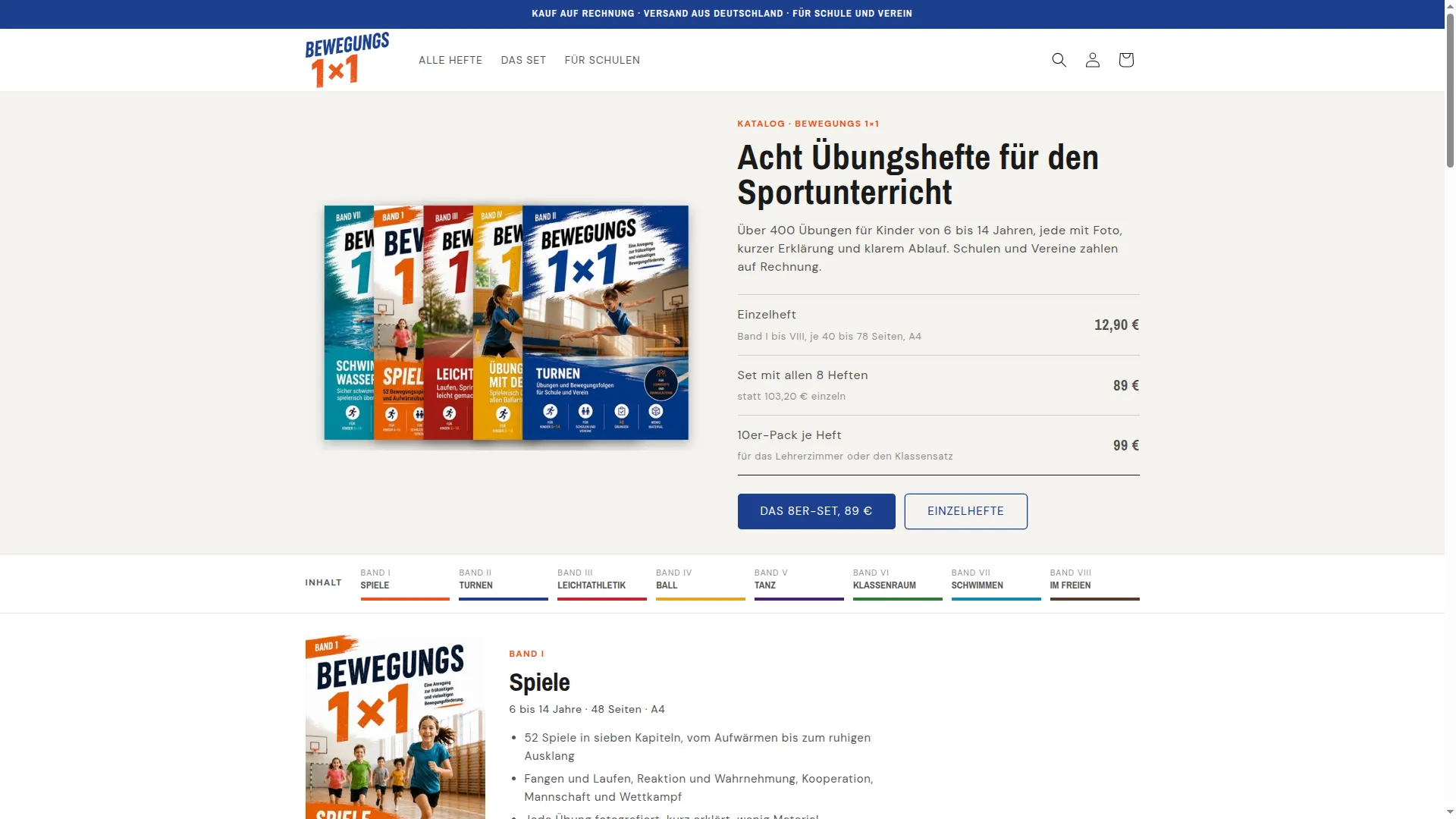Click the 'Spiele' section heading
1456x819 pixels.
coord(539,682)
